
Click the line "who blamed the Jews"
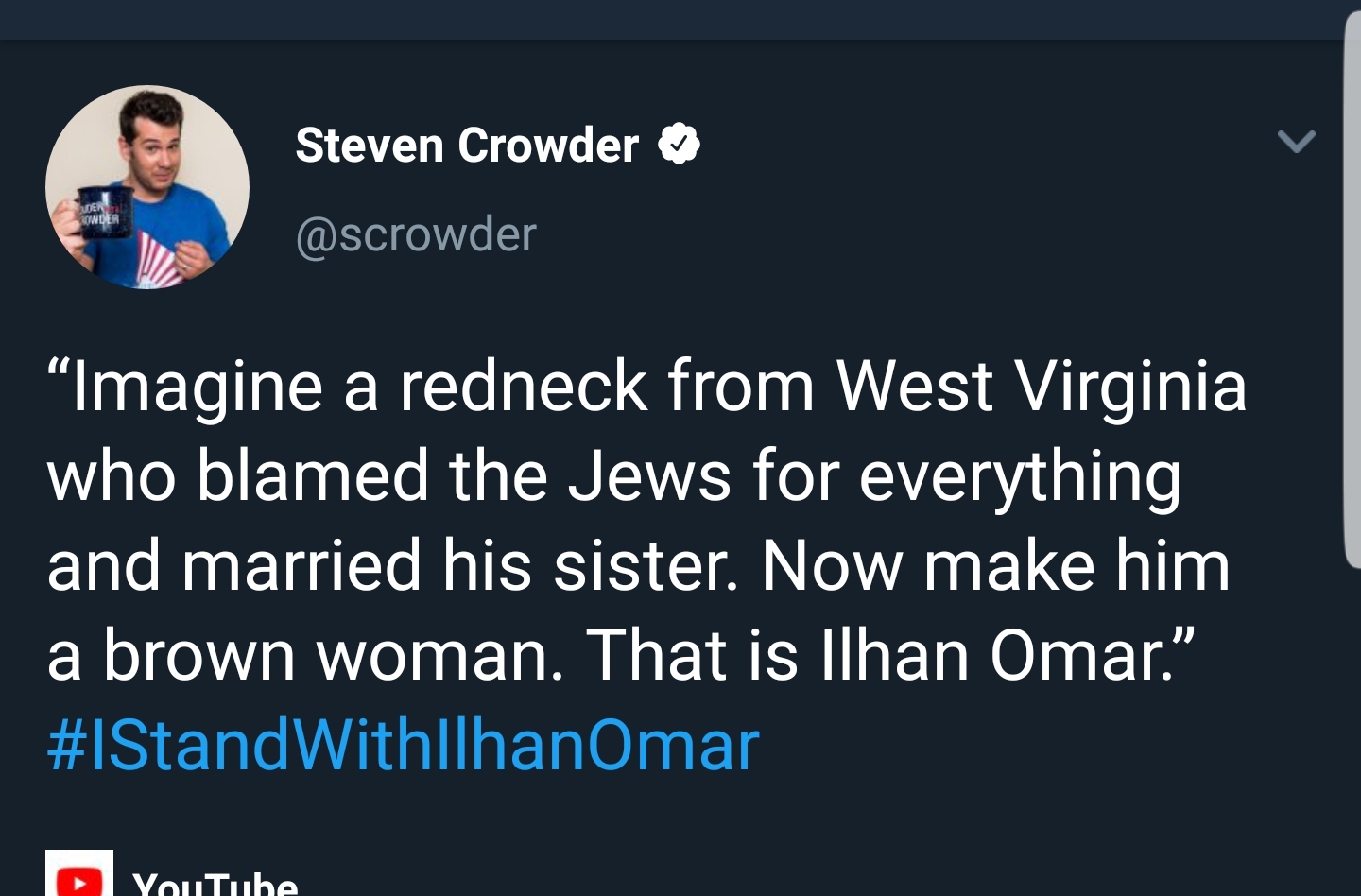tap(388, 475)
